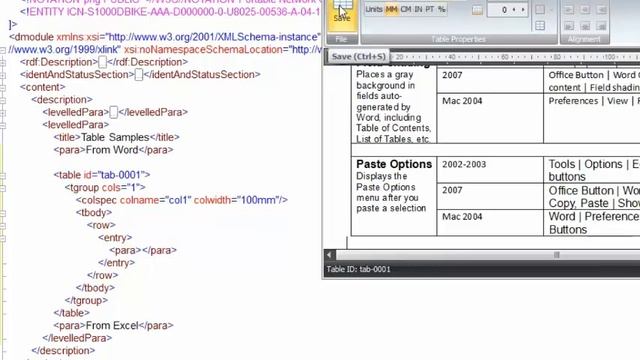Click the top-center icon in the Alignment group
The height and width of the screenshot is (360, 640).
click(x=585, y=10)
